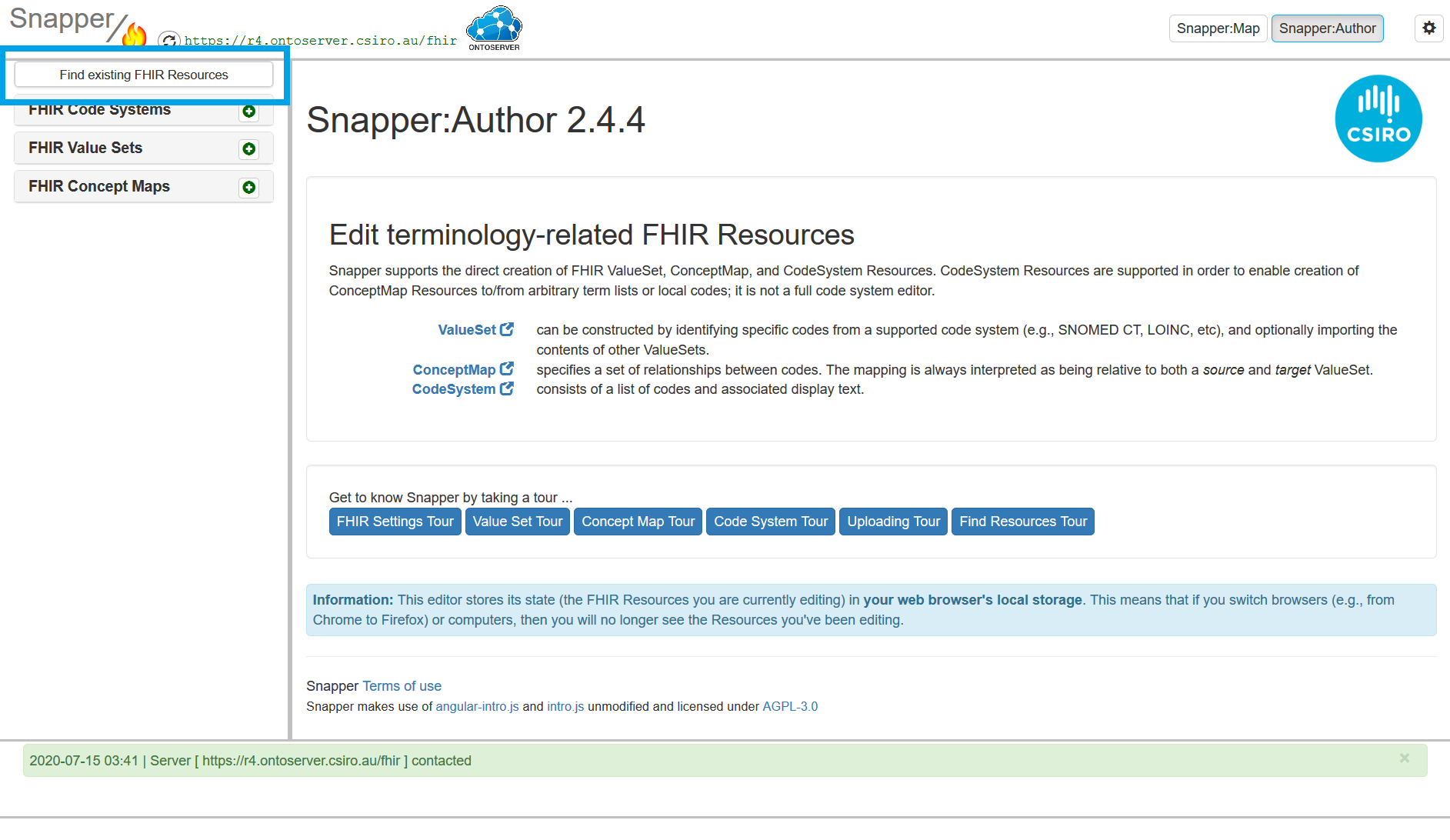Open ConceptMap external link icon
The height and width of the screenshot is (840, 1450).
(x=507, y=369)
